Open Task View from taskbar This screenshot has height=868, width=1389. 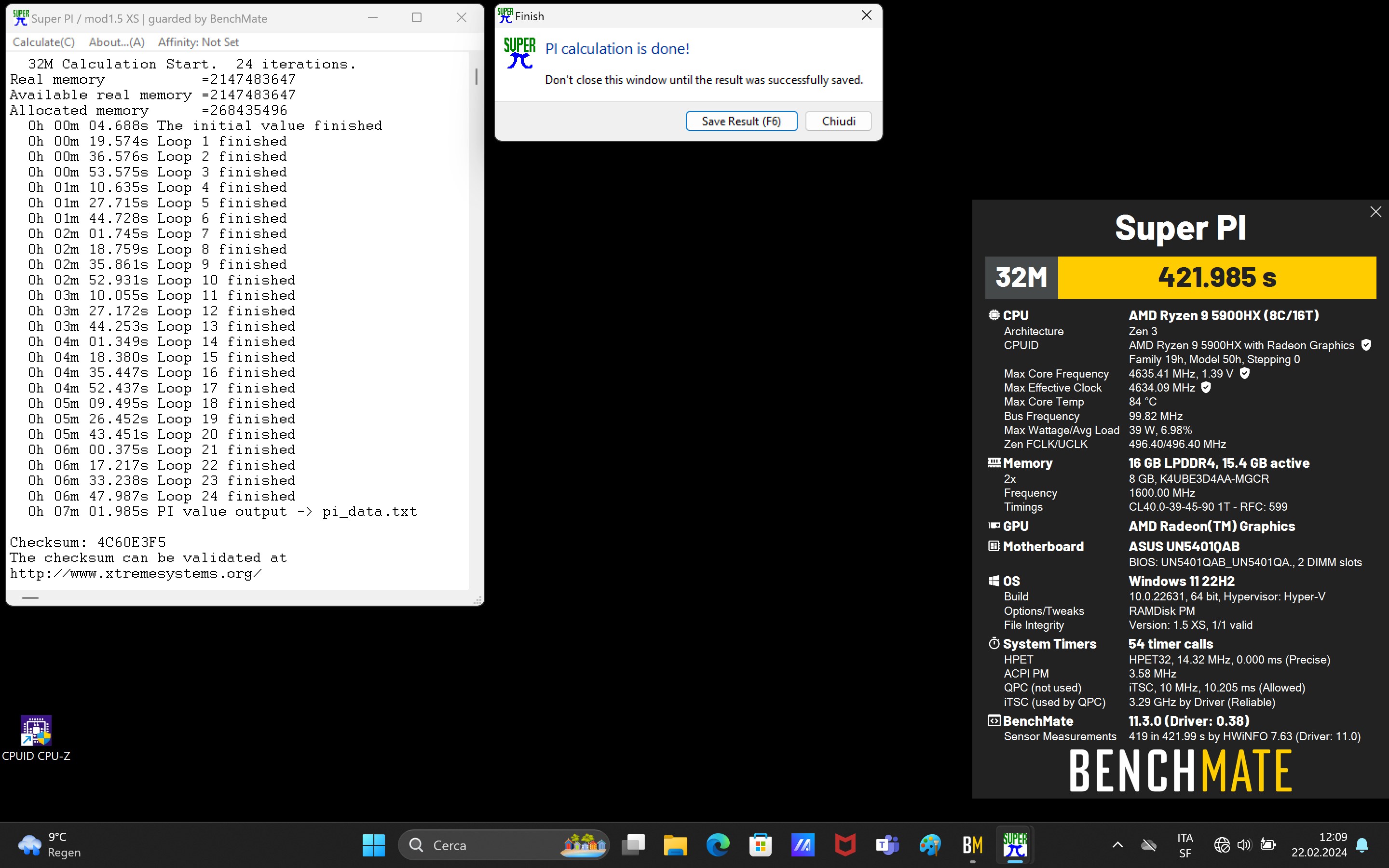633,845
